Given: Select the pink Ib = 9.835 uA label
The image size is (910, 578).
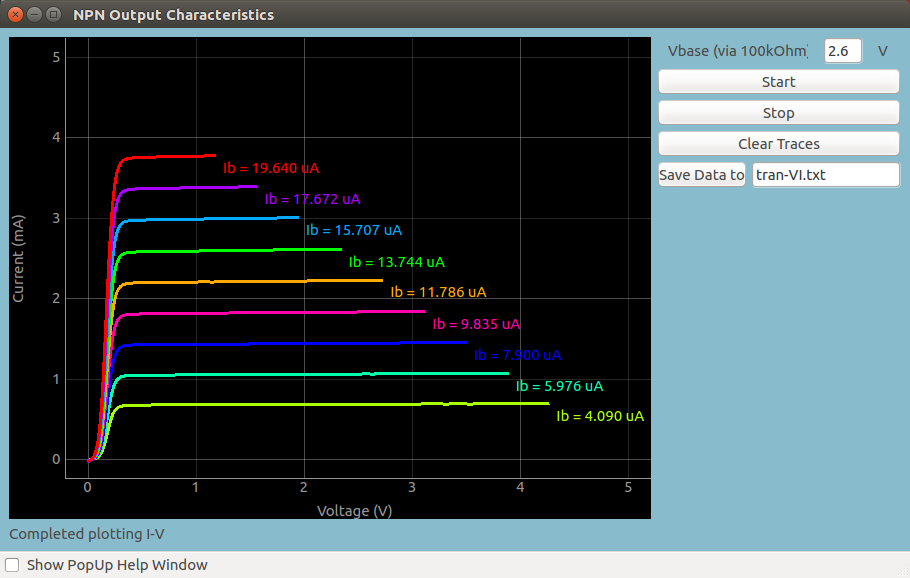Looking at the screenshot, I should 476,324.
